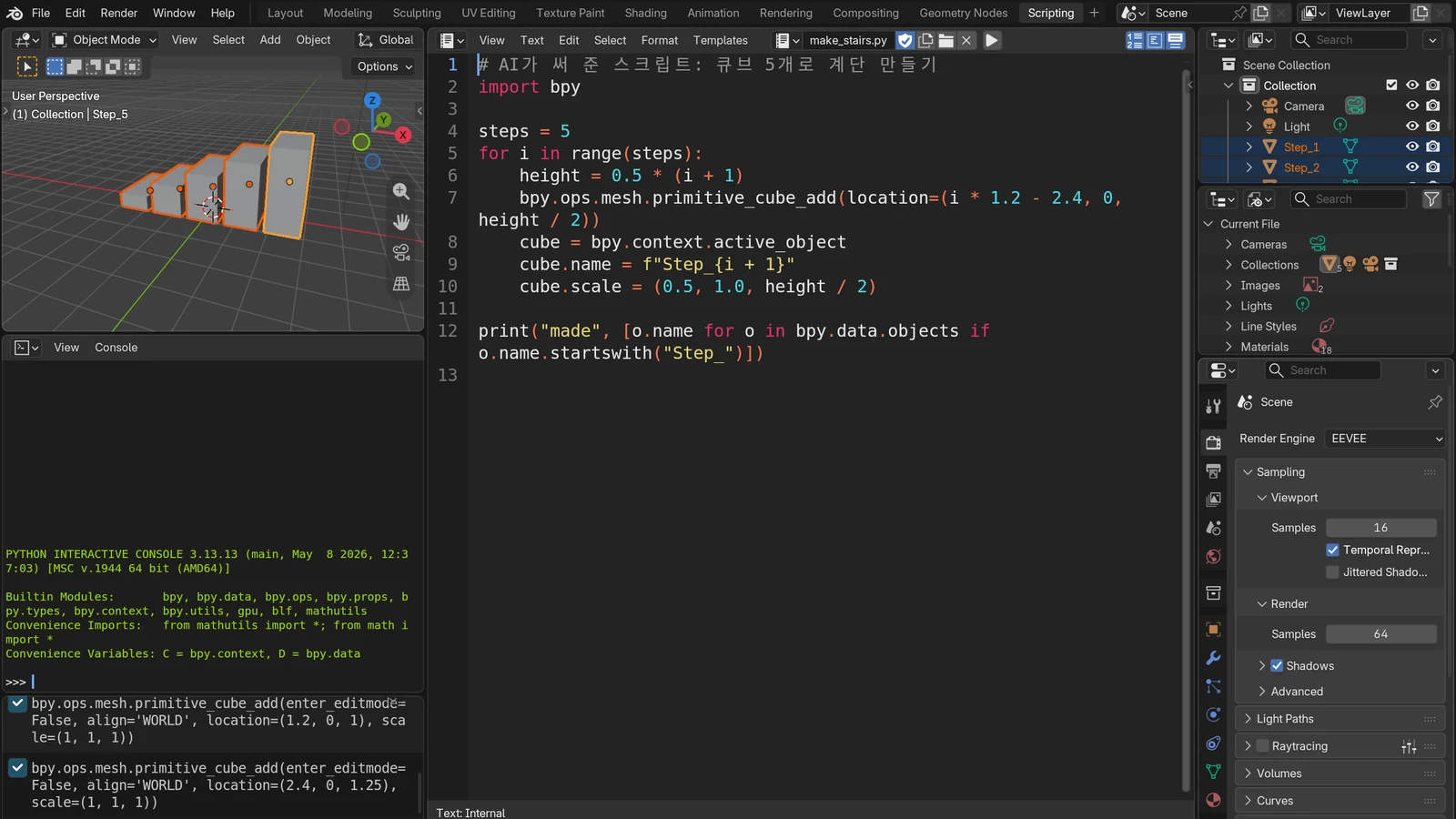
Task: Open the View Layer properties tab
Action: tap(1213, 500)
